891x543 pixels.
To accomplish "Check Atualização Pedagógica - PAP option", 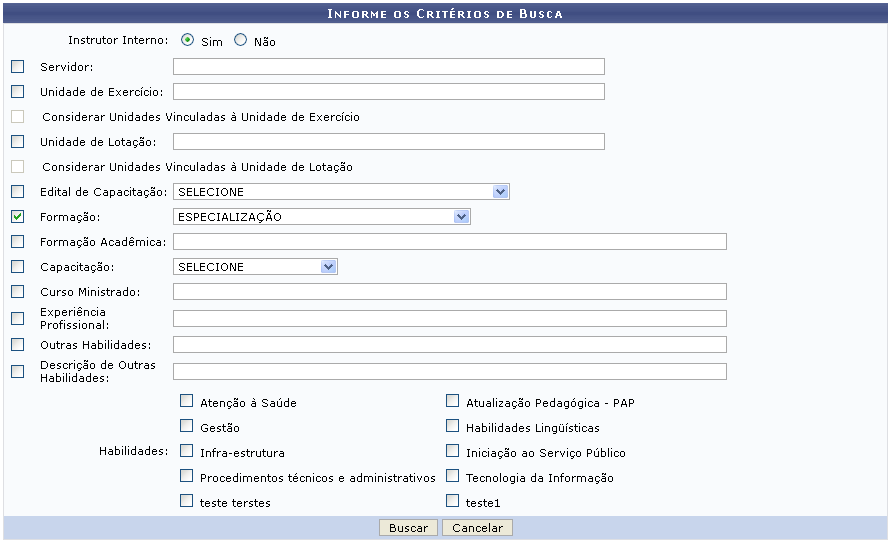I will pyautogui.click(x=452, y=402).
